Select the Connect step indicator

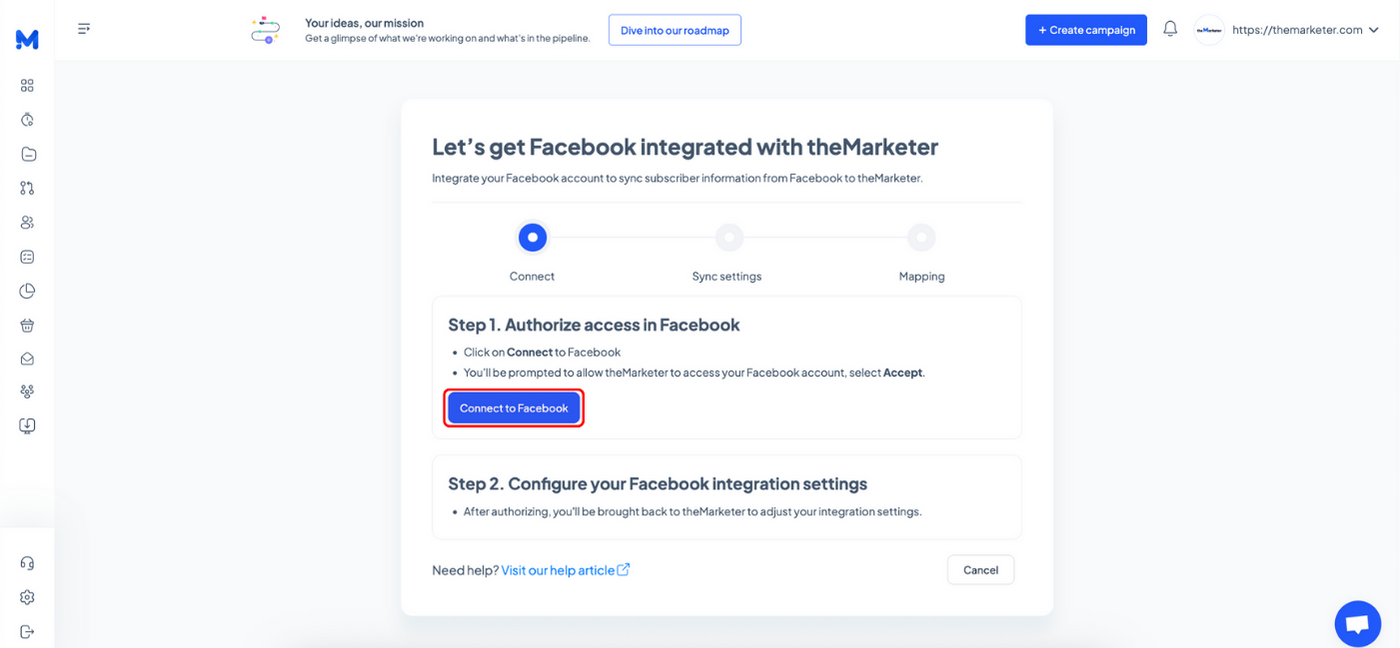532,238
